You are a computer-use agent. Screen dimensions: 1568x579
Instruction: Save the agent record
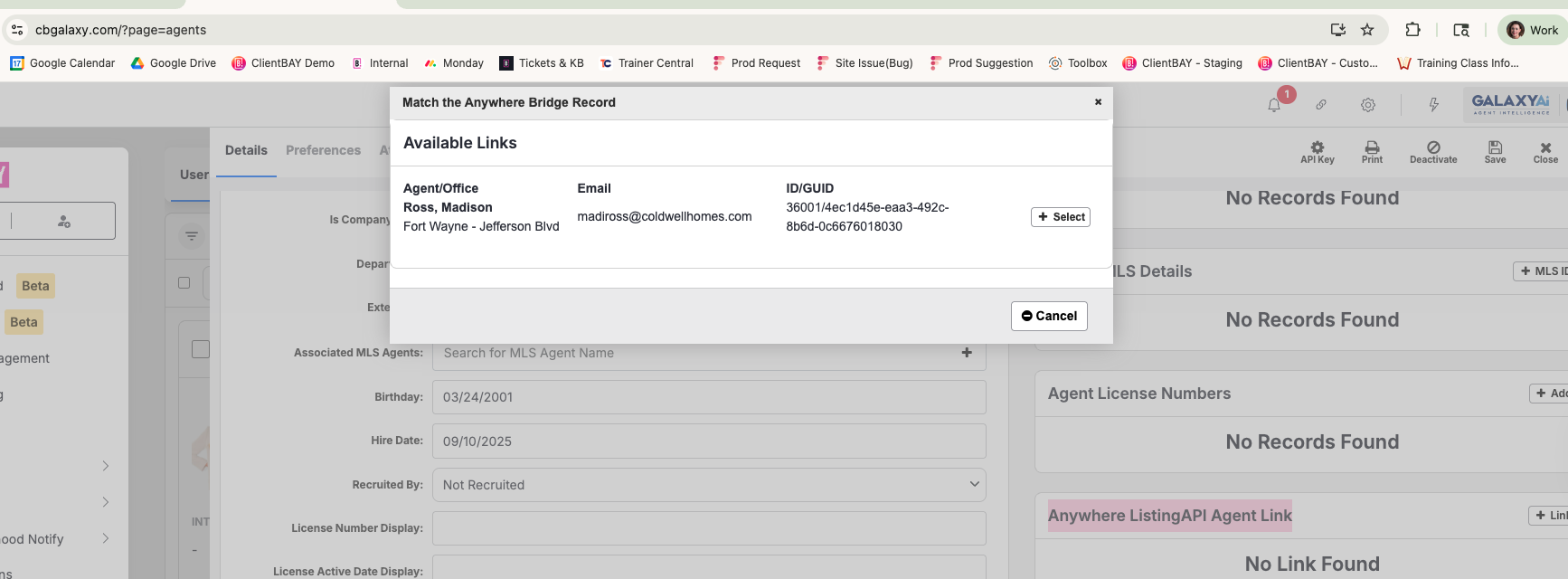point(1495,152)
